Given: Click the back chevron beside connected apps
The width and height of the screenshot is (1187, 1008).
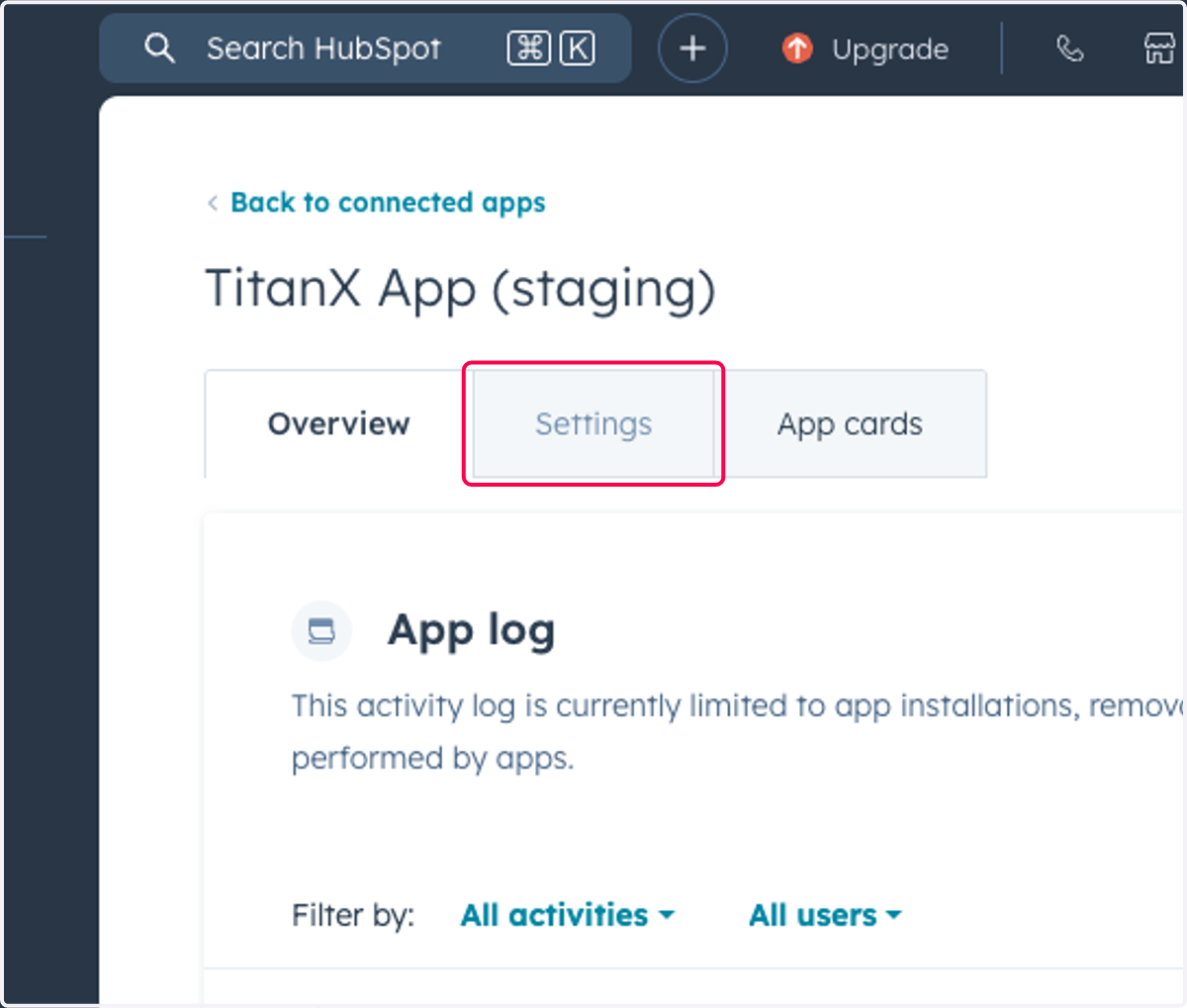Looking at the screenshot, I should click(x=213, y=203).
